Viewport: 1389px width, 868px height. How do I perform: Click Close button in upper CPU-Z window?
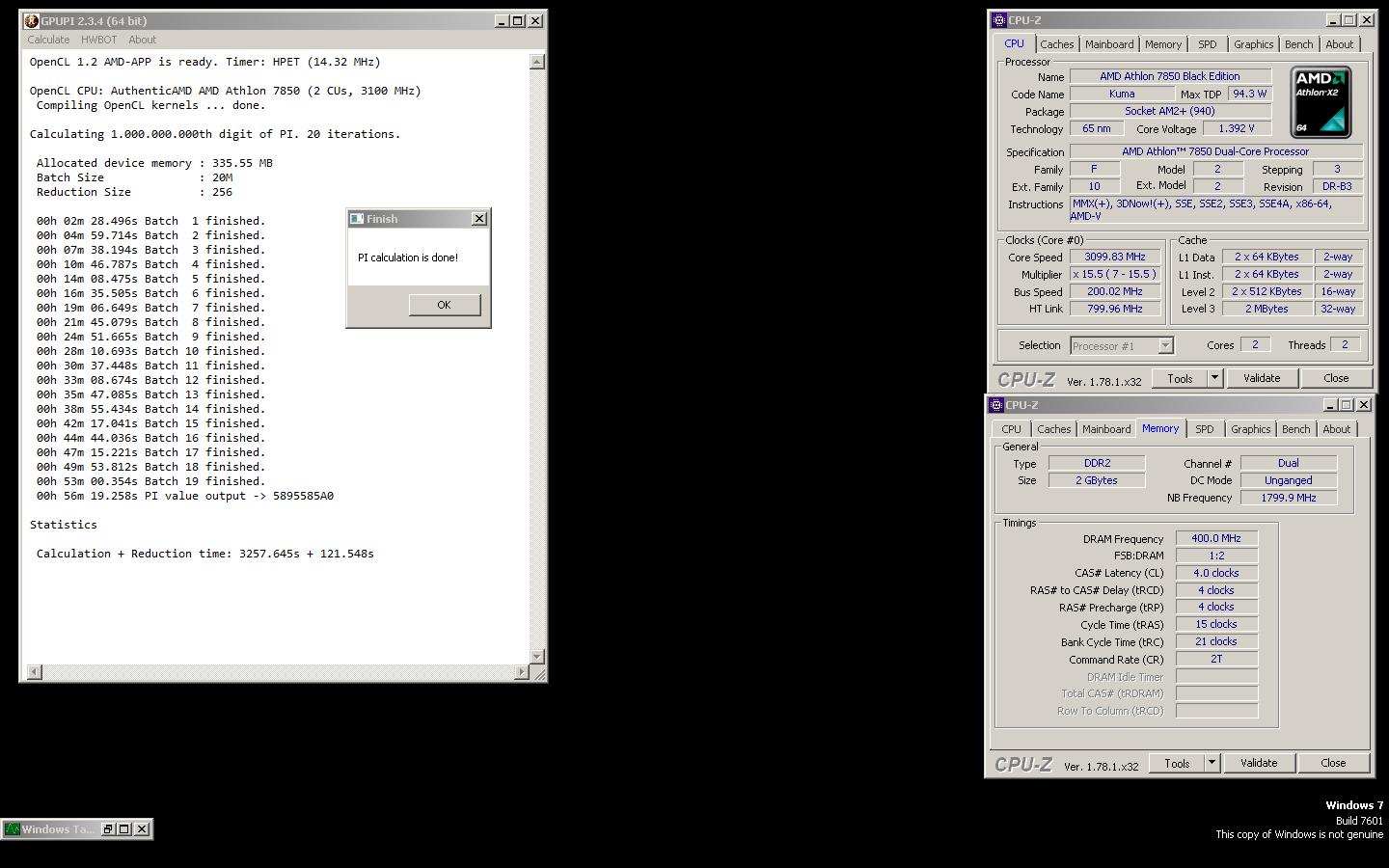(1336, 378)
